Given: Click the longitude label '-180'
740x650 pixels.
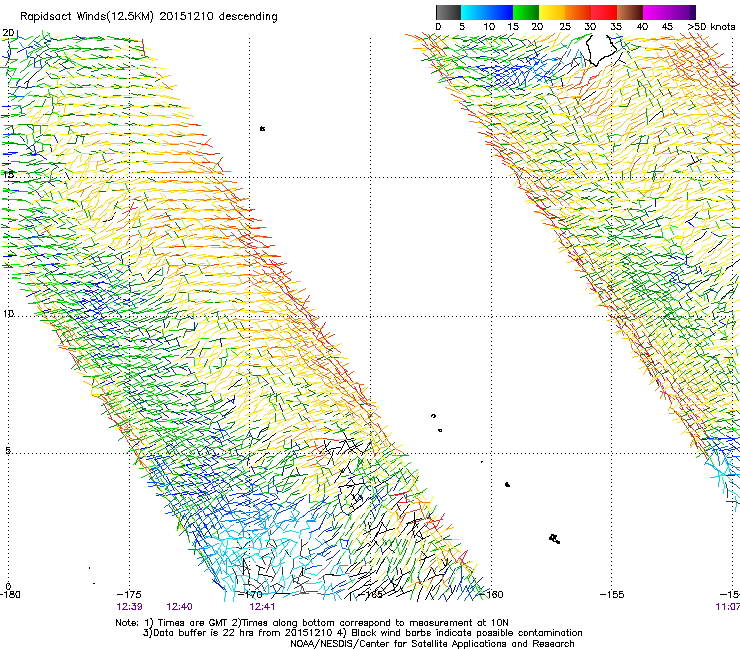Looking at the screenshot, I should [x=10, y=594].
